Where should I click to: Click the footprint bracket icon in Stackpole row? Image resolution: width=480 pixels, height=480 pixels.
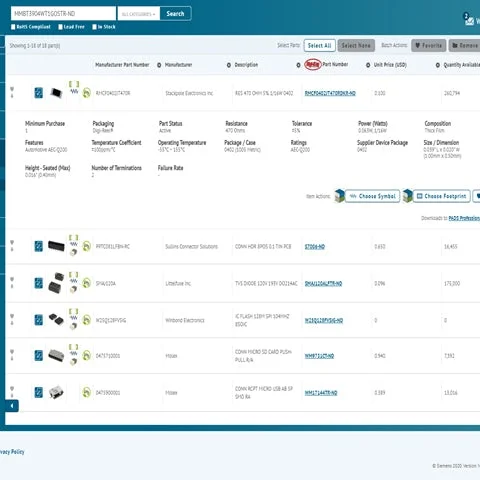click(74, 84)
